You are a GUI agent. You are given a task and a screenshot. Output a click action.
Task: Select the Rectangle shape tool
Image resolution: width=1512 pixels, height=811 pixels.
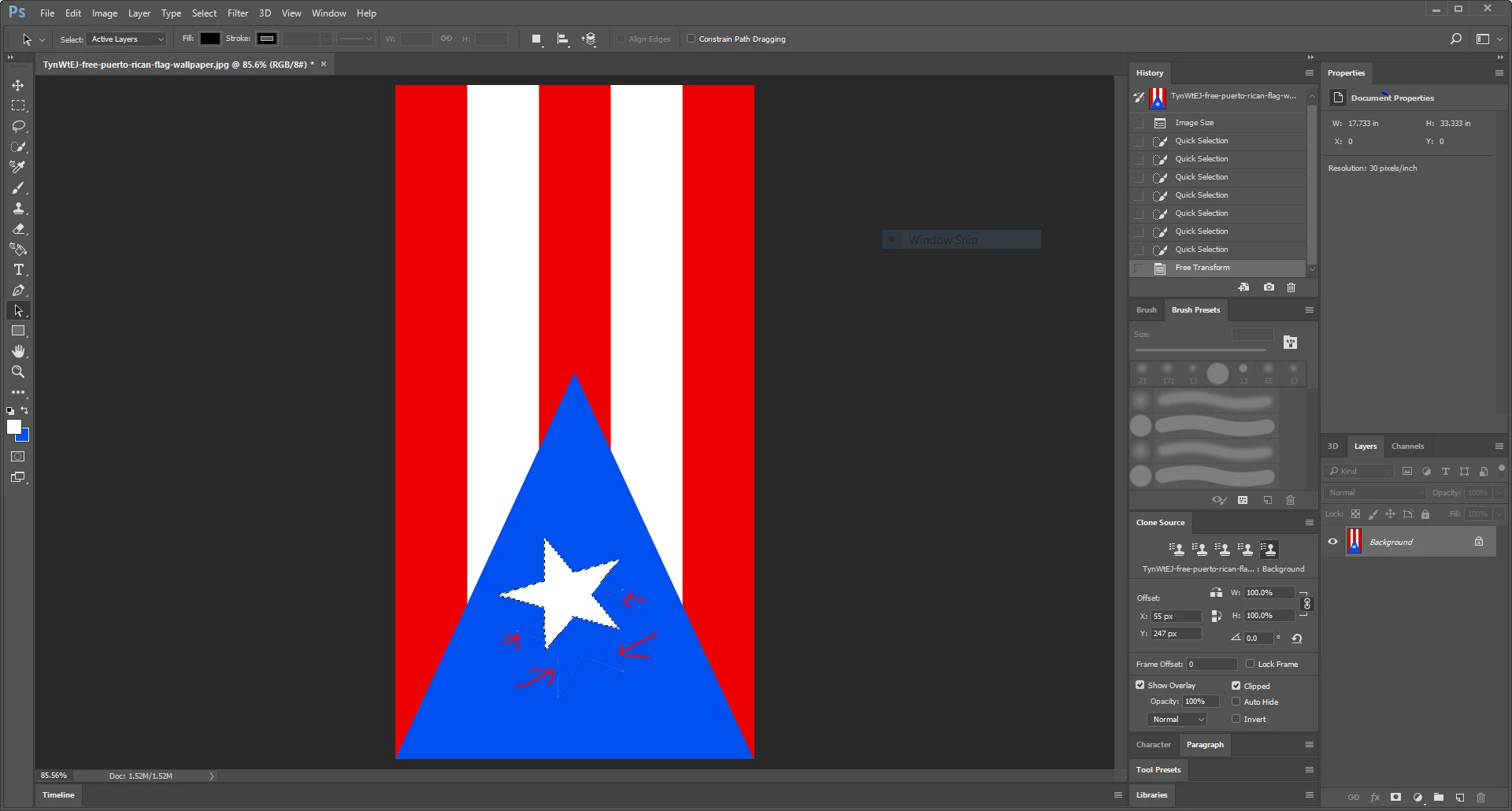click(18, 331)
